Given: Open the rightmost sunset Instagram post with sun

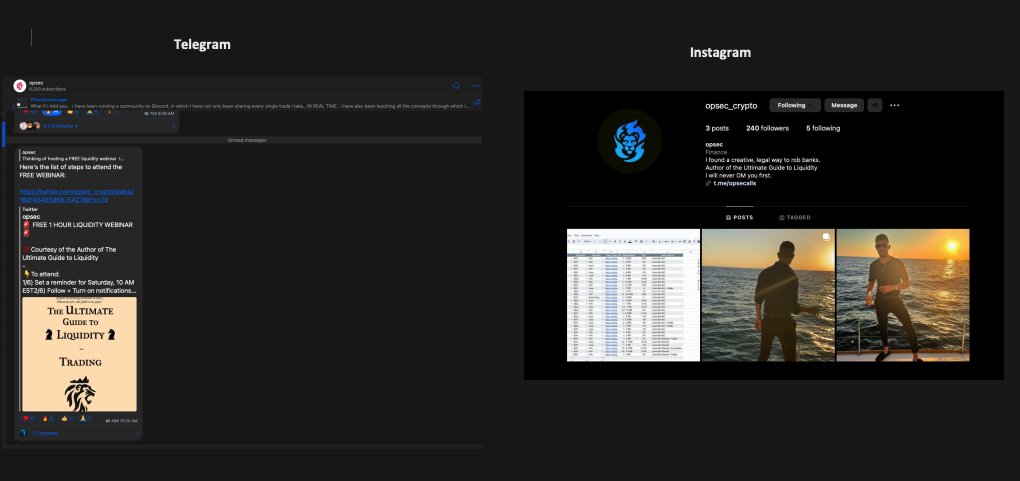Looking at the screenshot, I should pyautogui.click(x=903, y=295).
